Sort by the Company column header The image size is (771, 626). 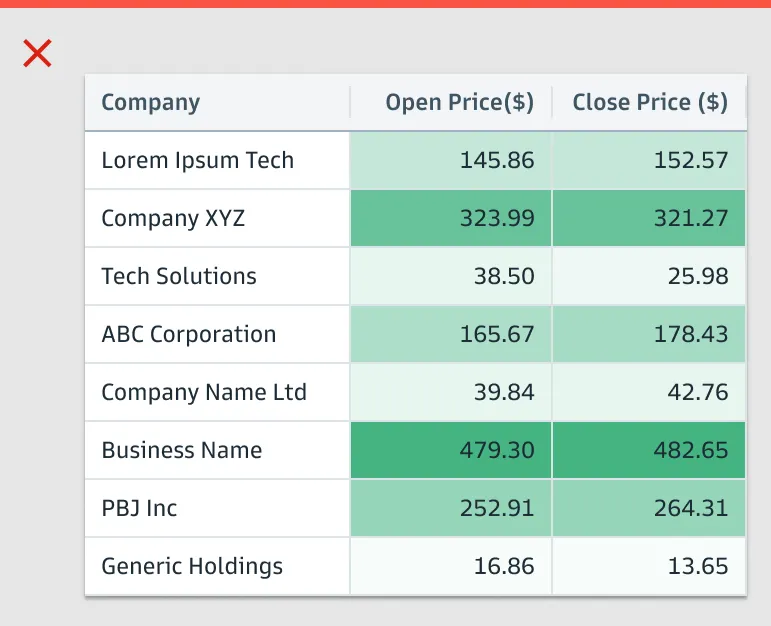click(151, 102)
